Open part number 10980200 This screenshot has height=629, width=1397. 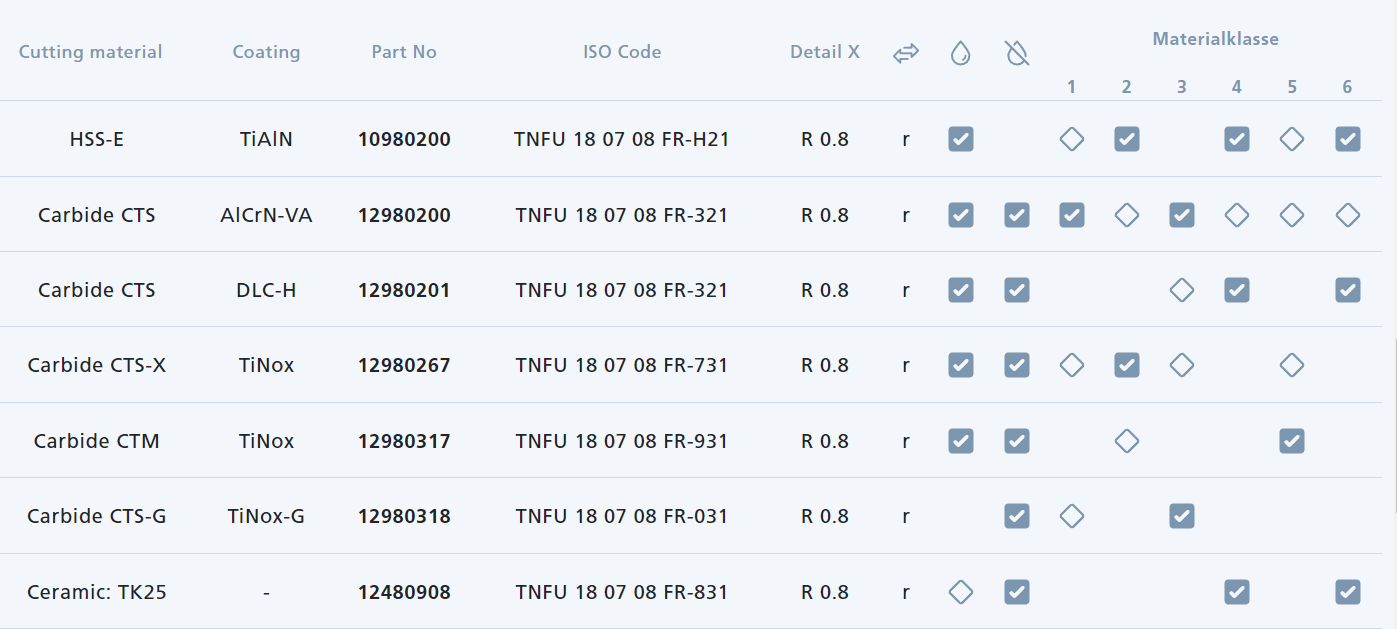(404, 140)
